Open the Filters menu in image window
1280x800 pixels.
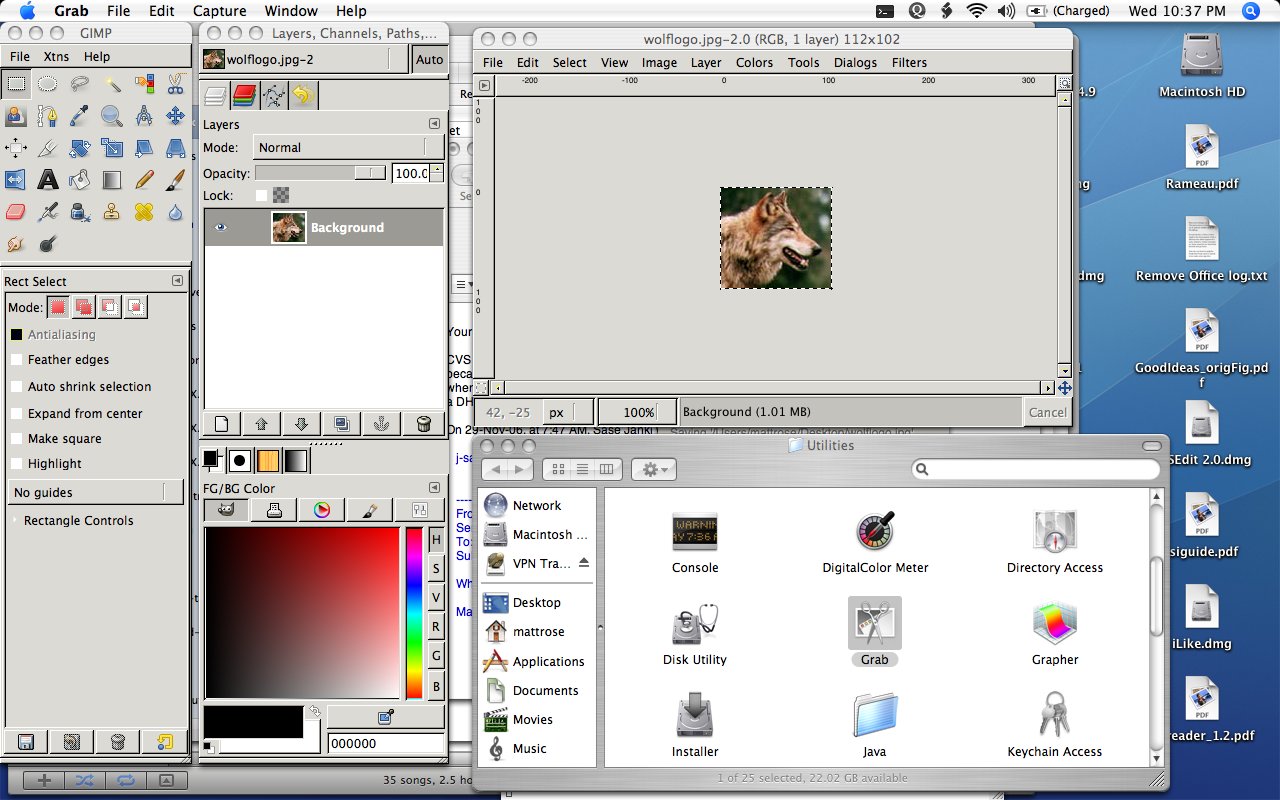909,62
